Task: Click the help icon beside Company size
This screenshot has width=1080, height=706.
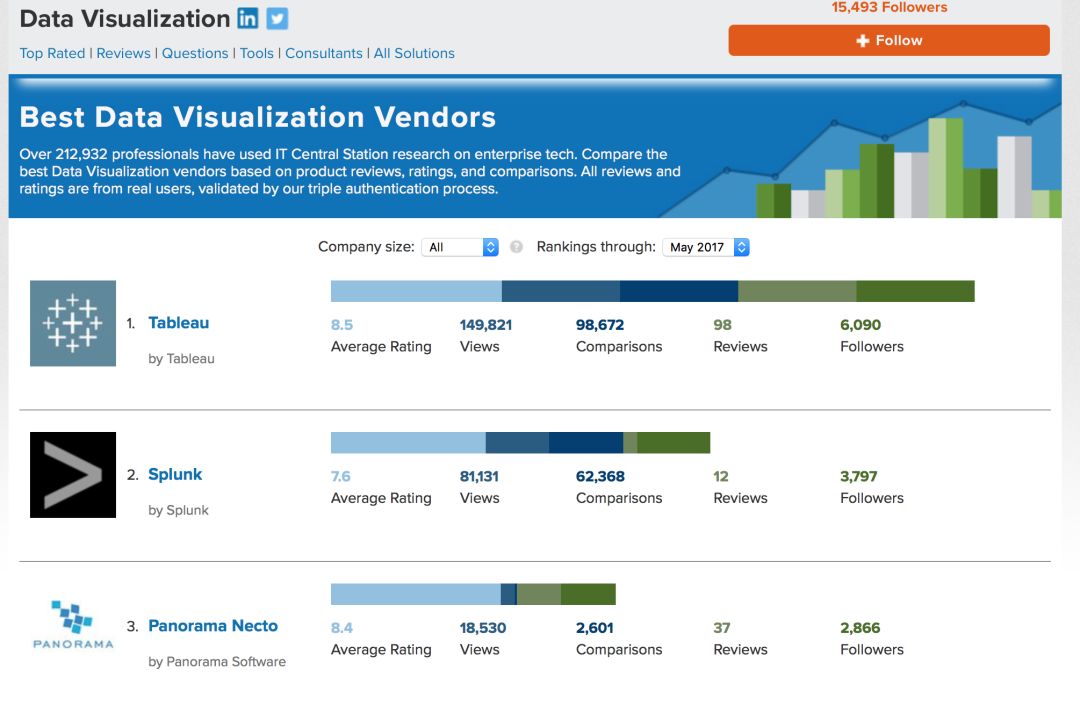Action: tap(516, 247)
